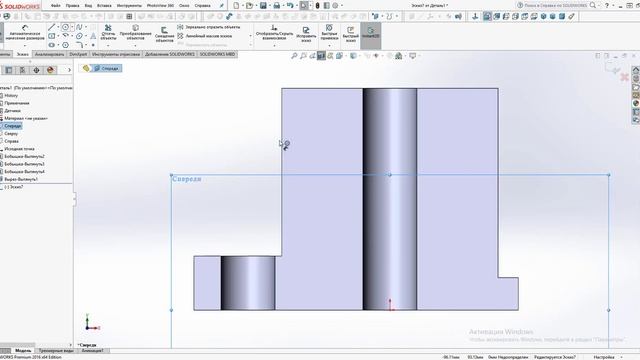This screenshot has height=360, width=640.
Task: Click the Save icon
Action: click(x=263, y=6)
